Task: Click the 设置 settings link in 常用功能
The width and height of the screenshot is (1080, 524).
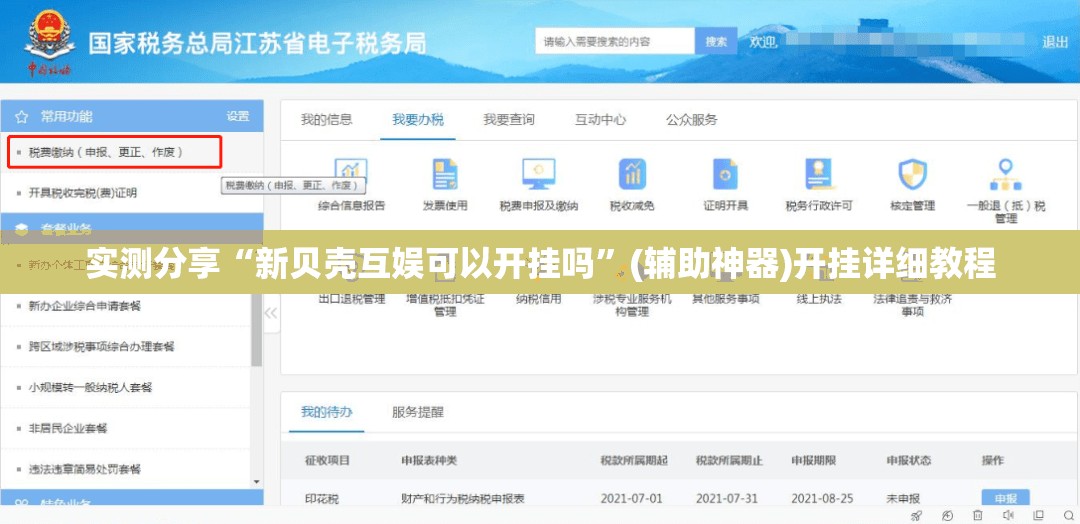Action: tap(238, 116)
